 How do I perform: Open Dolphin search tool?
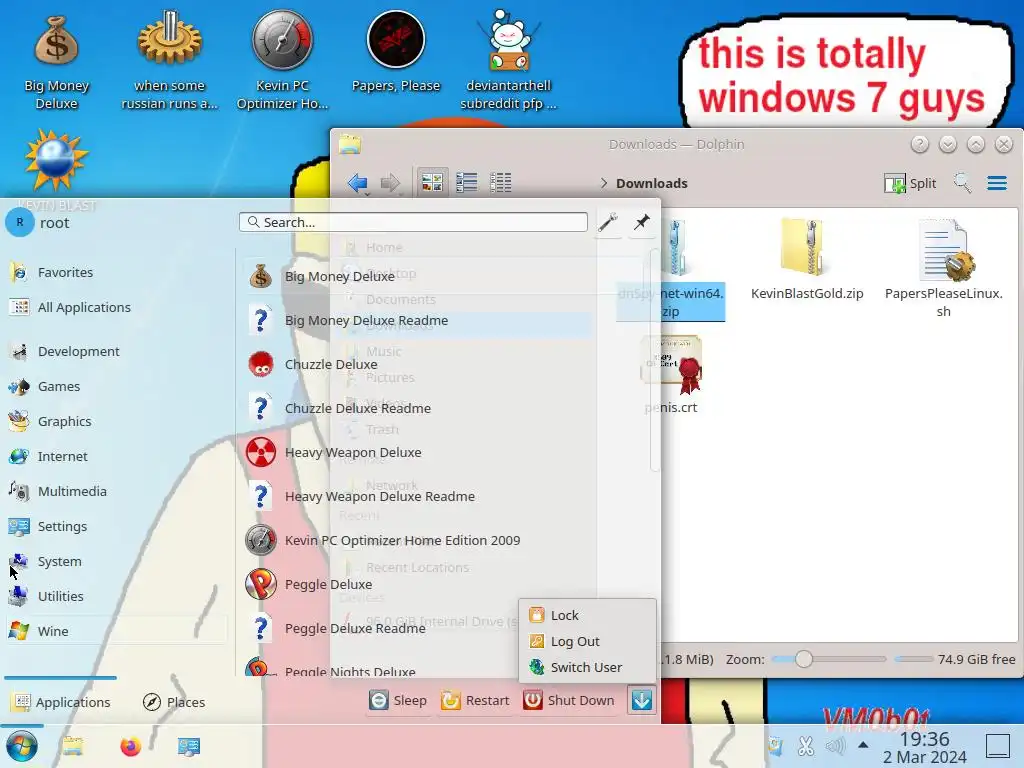click(963, 184)
